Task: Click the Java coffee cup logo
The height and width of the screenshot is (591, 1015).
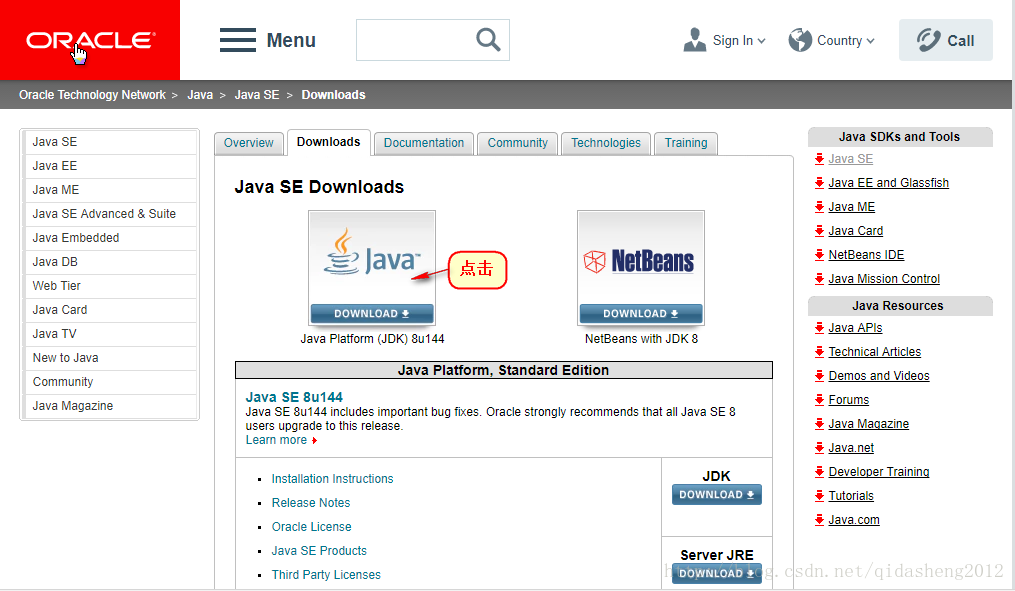Action: pyautogui.click(x=342, y=252)
